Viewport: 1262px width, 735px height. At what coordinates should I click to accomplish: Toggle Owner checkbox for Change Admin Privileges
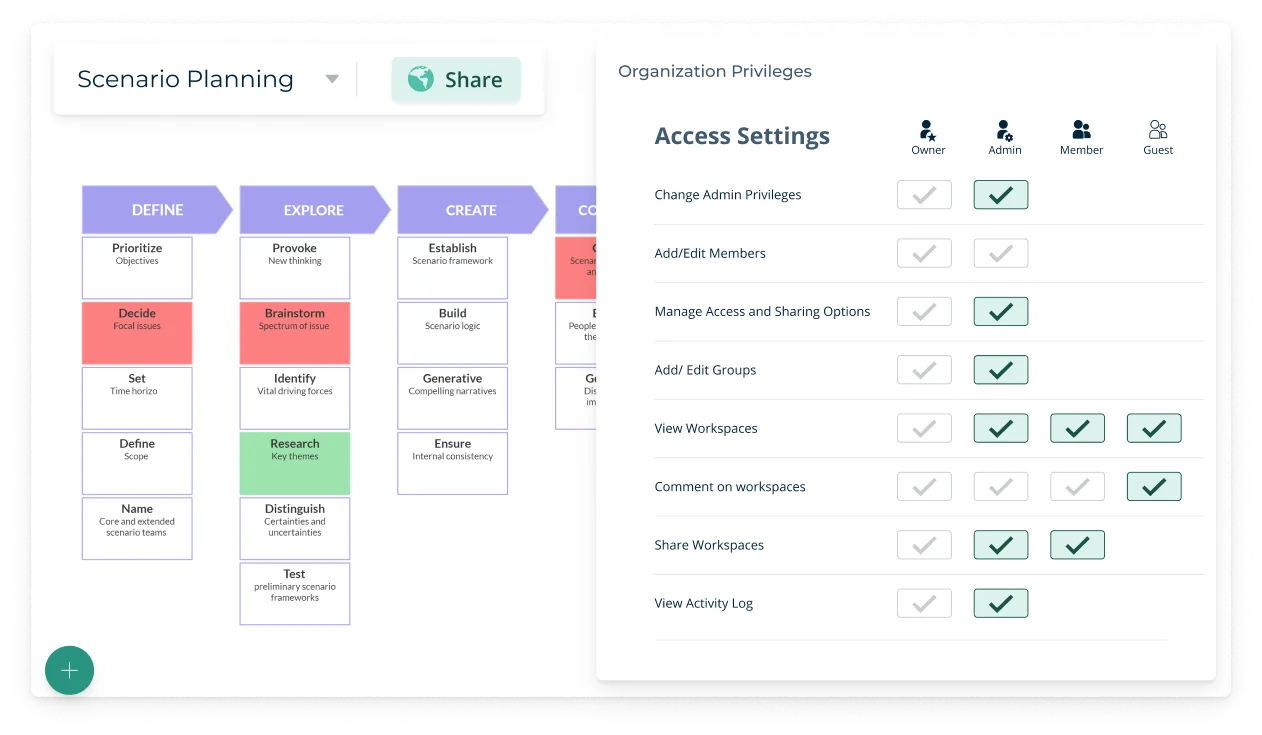click(x=924, y=195)
